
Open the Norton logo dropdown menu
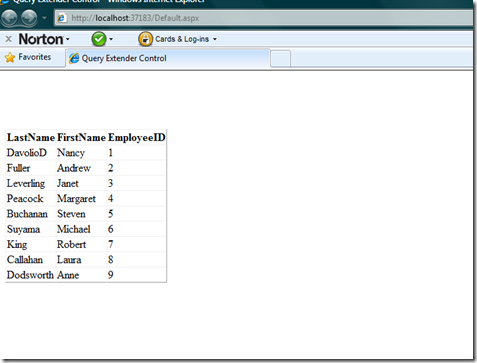(44, 39)
